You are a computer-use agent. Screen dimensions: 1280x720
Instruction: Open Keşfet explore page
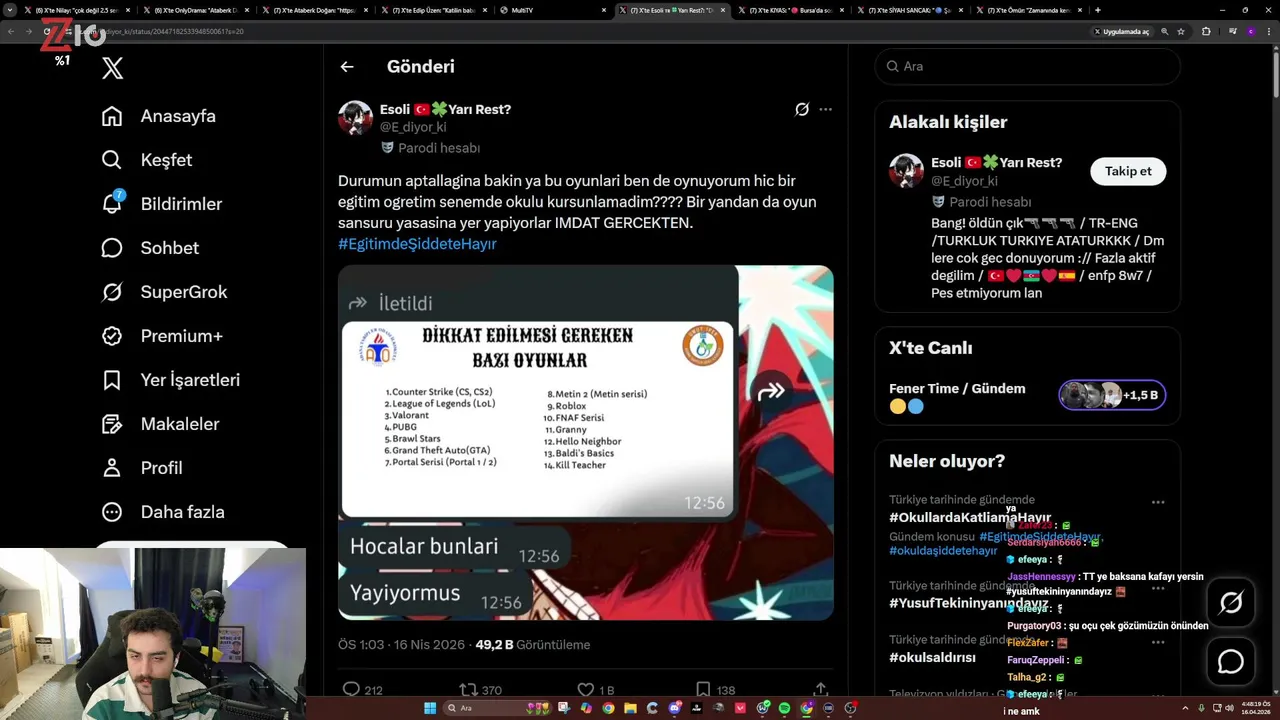pyautogui.click(x=147, y=160)
